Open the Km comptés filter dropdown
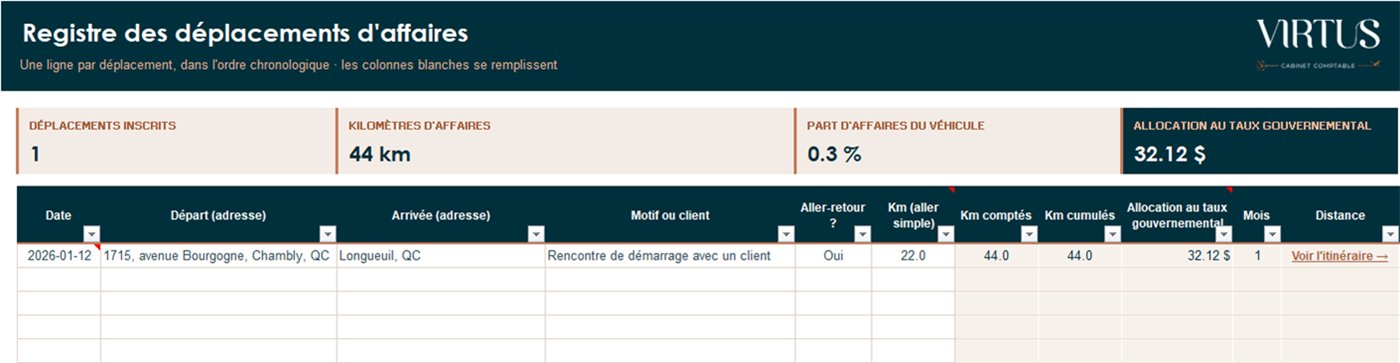 click(1029, 234)
